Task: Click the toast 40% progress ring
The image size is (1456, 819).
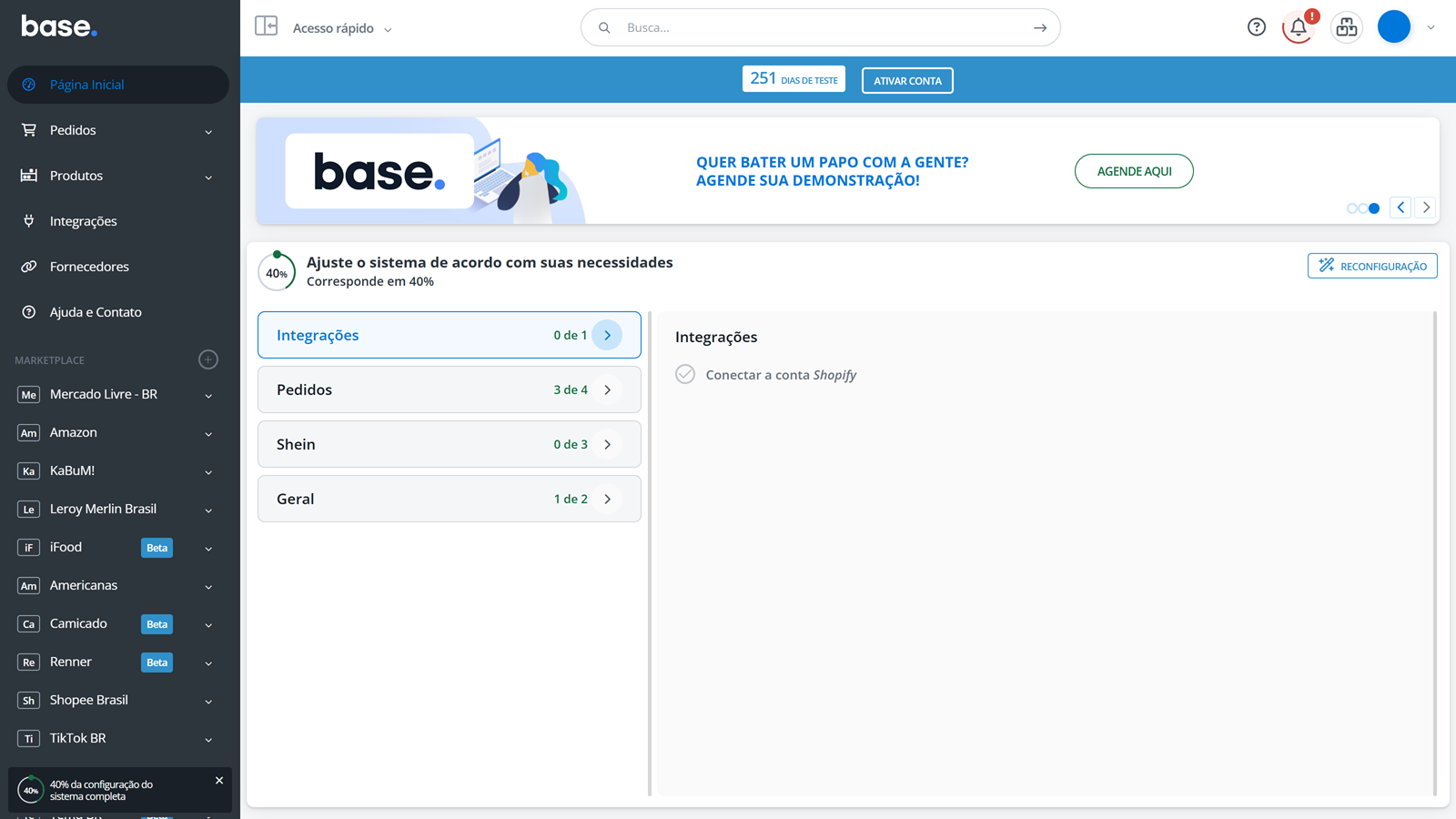Action: pyautogui.click(x=30, y=790)
